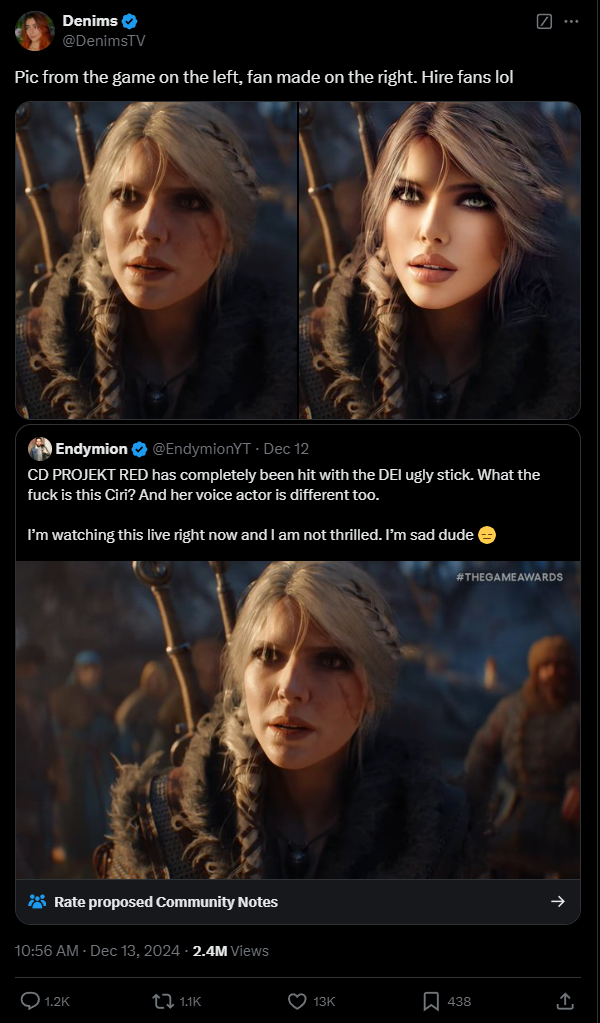Open the share upload icon

click(x=565, y=1000)
